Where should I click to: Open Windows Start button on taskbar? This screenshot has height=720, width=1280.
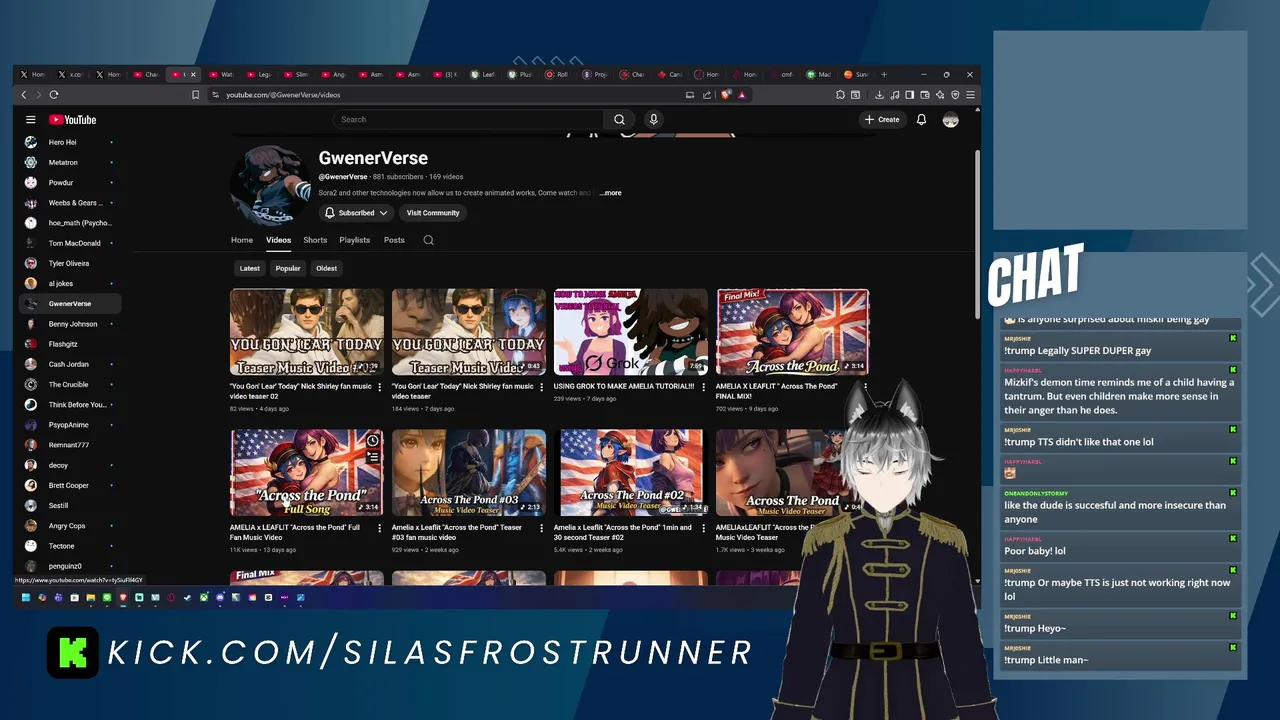pos(26,598)
